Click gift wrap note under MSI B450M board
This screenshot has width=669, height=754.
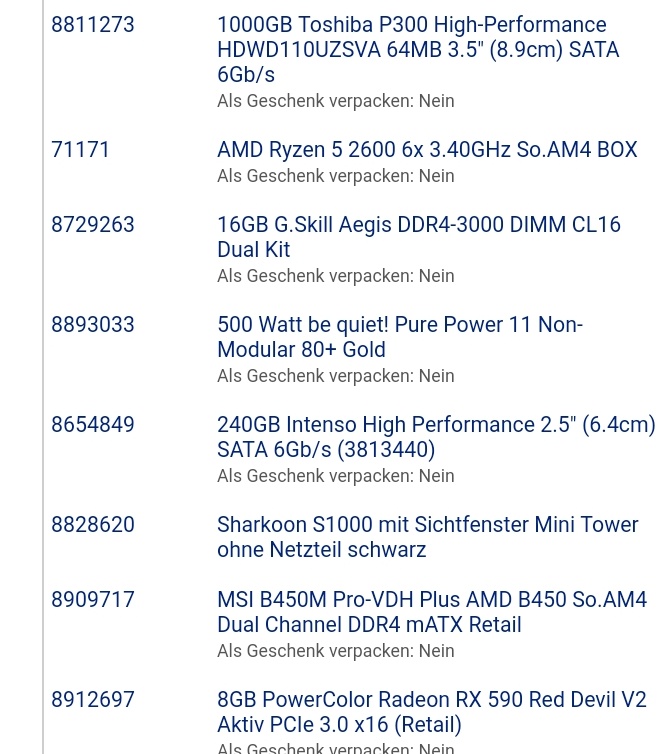336,651
